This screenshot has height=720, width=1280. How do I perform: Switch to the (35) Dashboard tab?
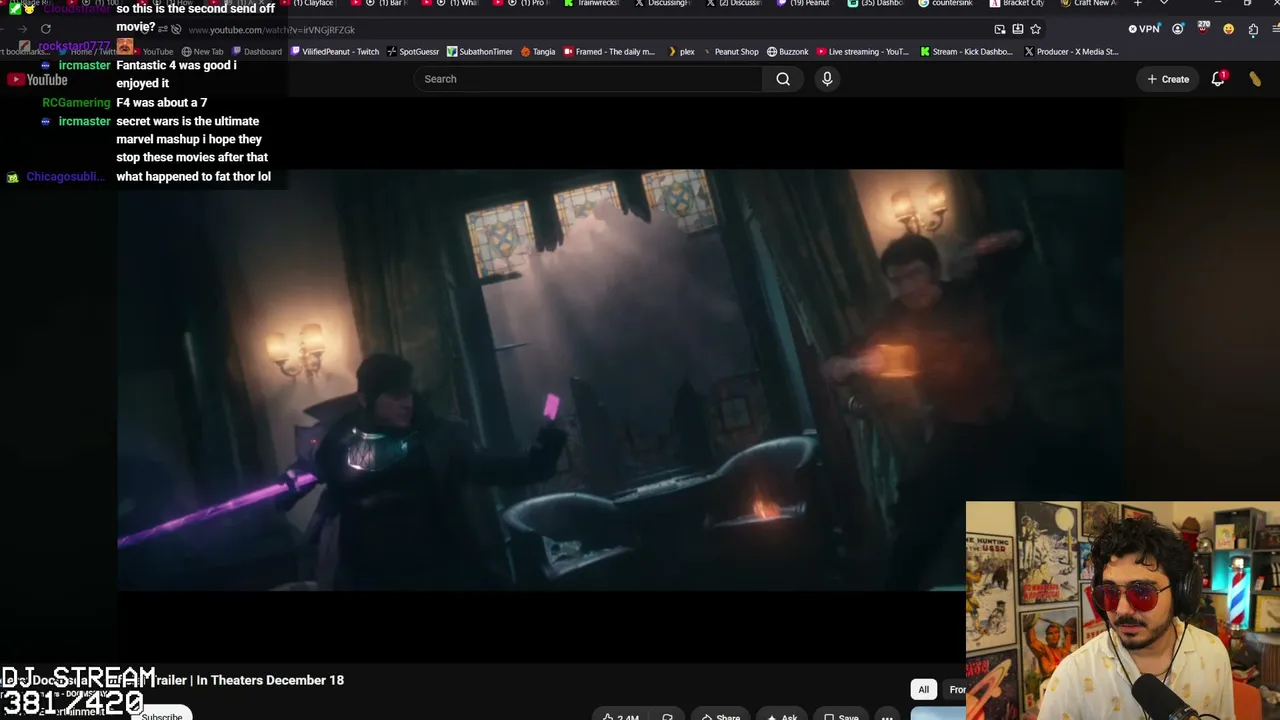point(875,4)
